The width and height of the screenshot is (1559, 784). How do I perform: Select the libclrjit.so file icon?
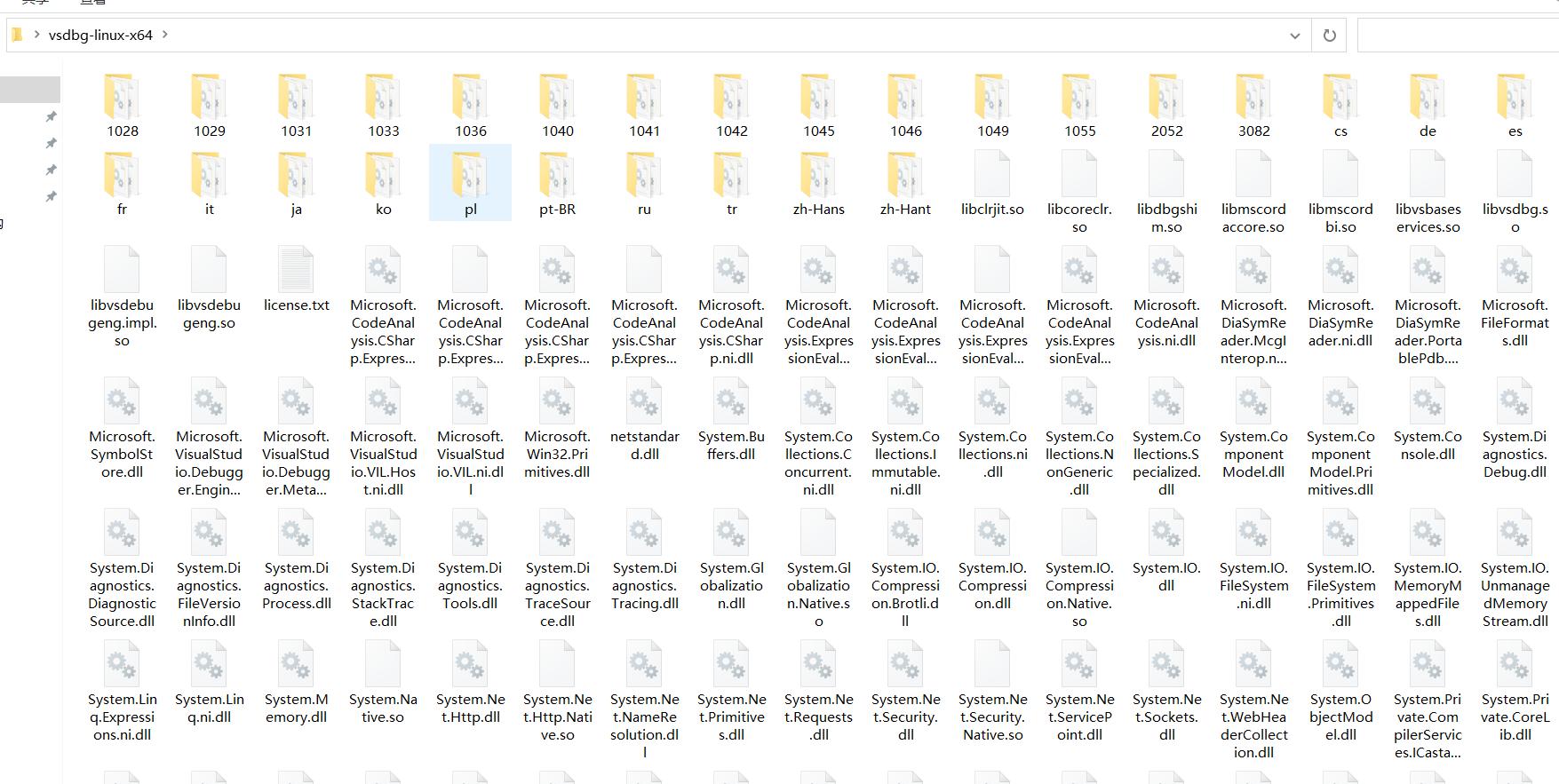992,173
